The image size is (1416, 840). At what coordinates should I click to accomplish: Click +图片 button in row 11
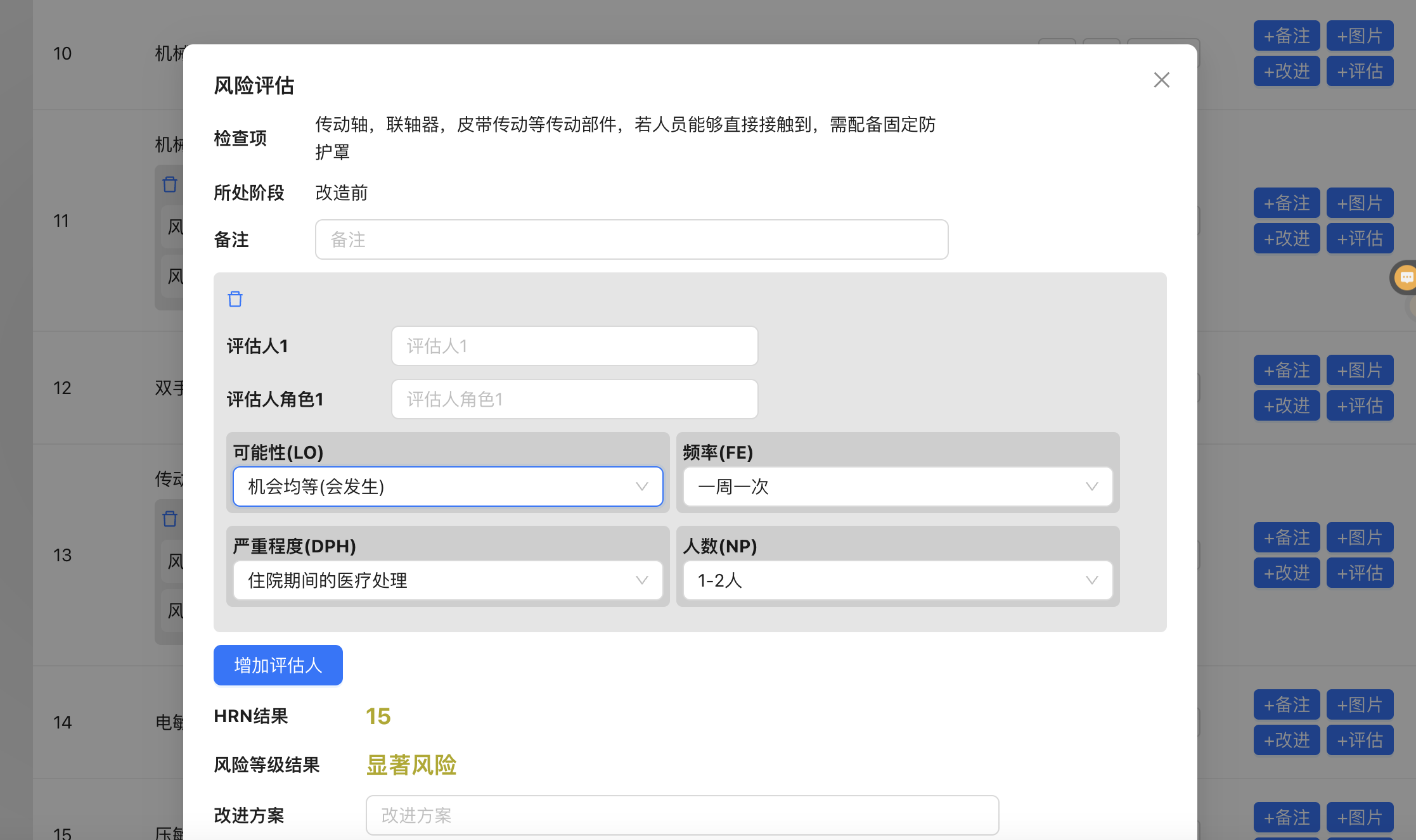tap(1360, 203)
